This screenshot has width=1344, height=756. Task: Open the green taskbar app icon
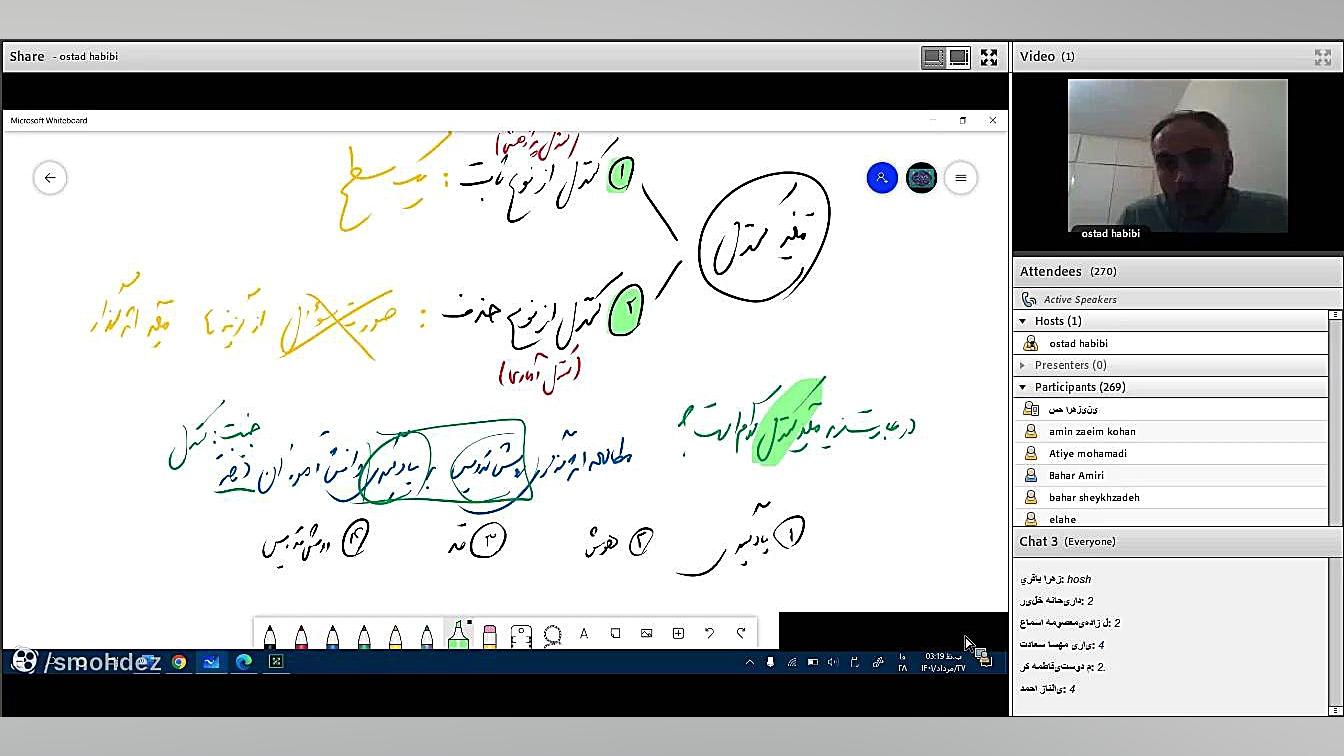(276, 662)
